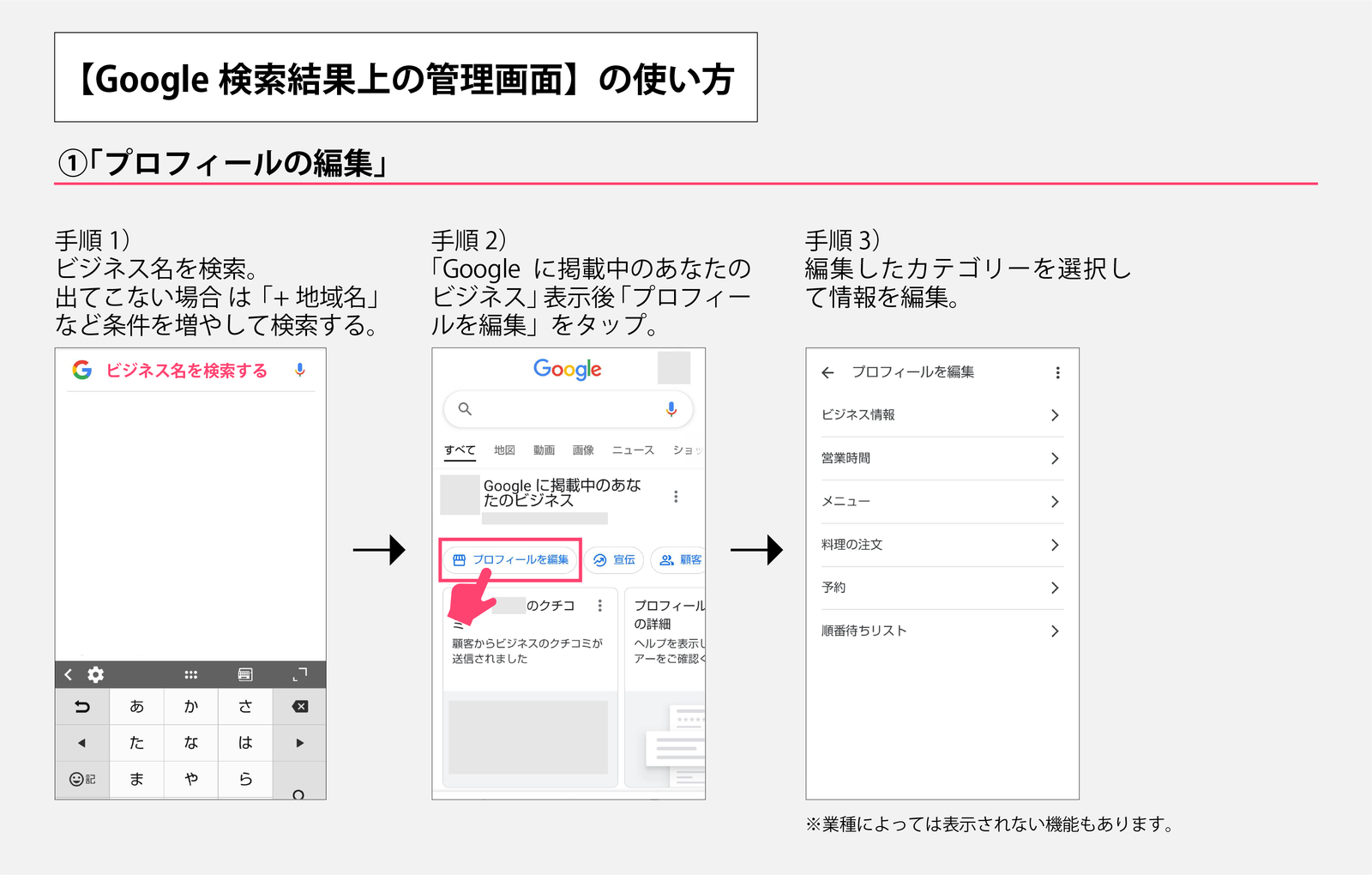Tap the gray profile avatar square

point(674,368)
